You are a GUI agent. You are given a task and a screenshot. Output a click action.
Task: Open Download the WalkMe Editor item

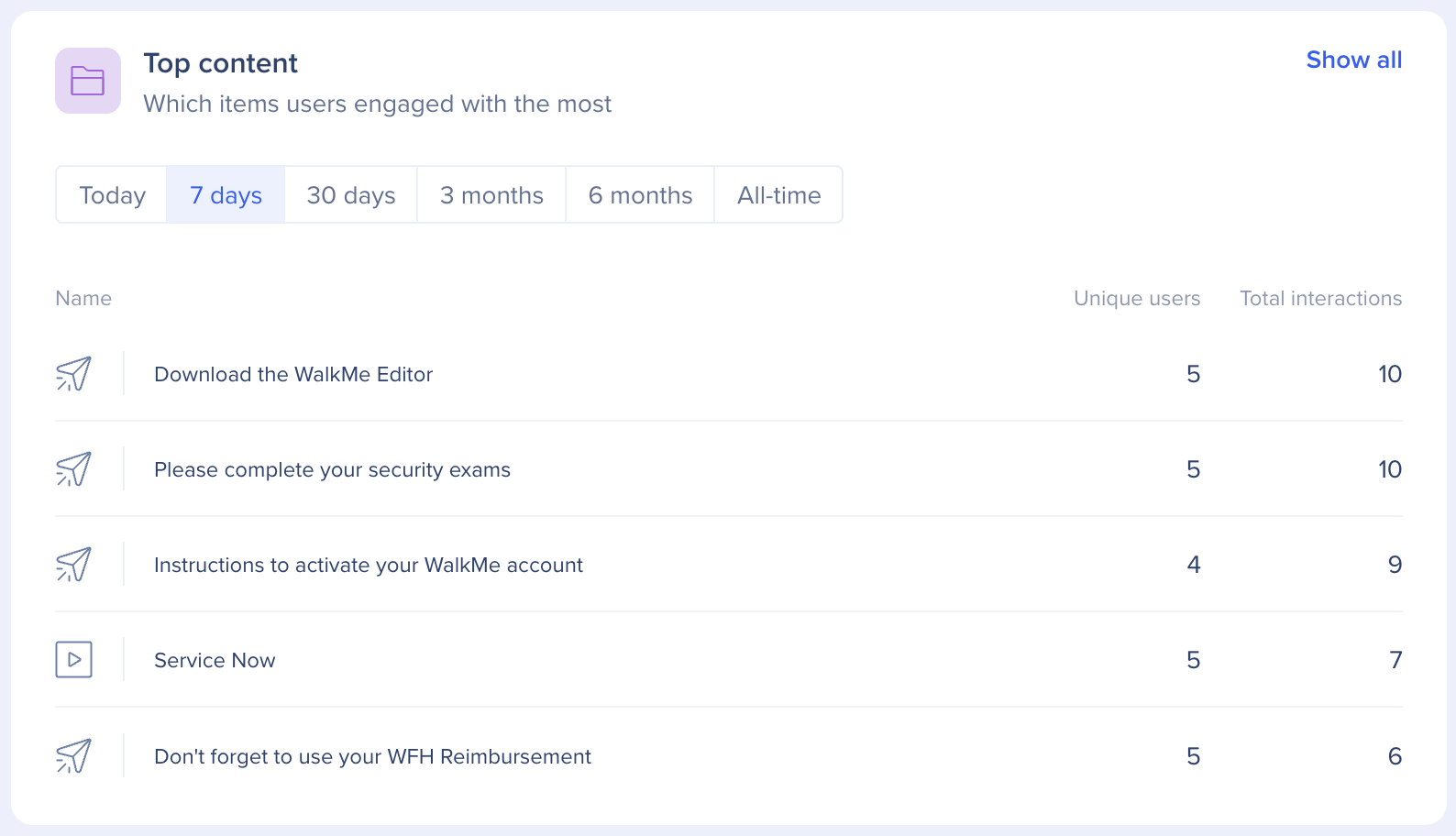click(293, 375)
